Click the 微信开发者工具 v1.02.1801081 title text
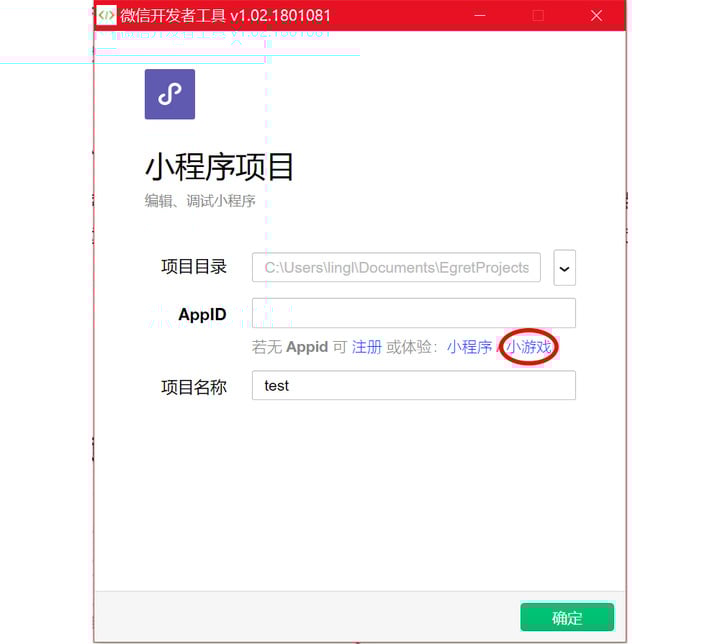This screenshot has width=720, height=644. coord(225,16)
